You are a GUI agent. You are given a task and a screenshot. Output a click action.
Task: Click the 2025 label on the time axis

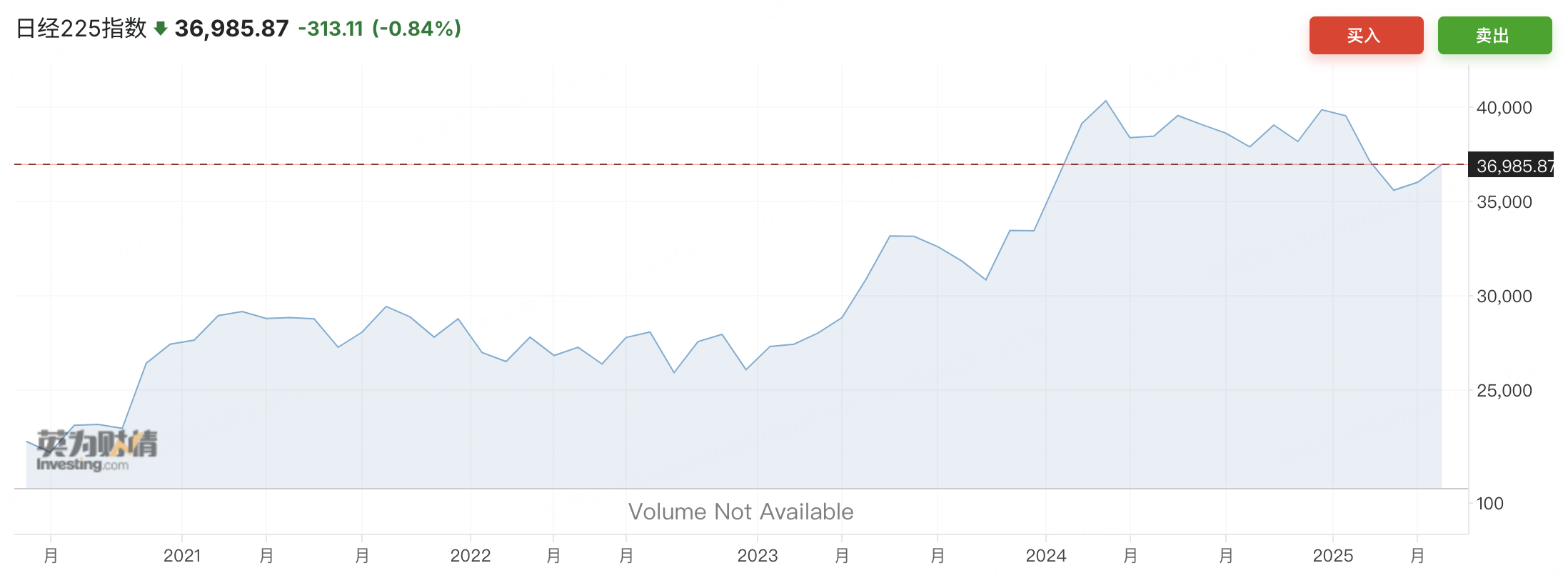tap(1333, 556)
